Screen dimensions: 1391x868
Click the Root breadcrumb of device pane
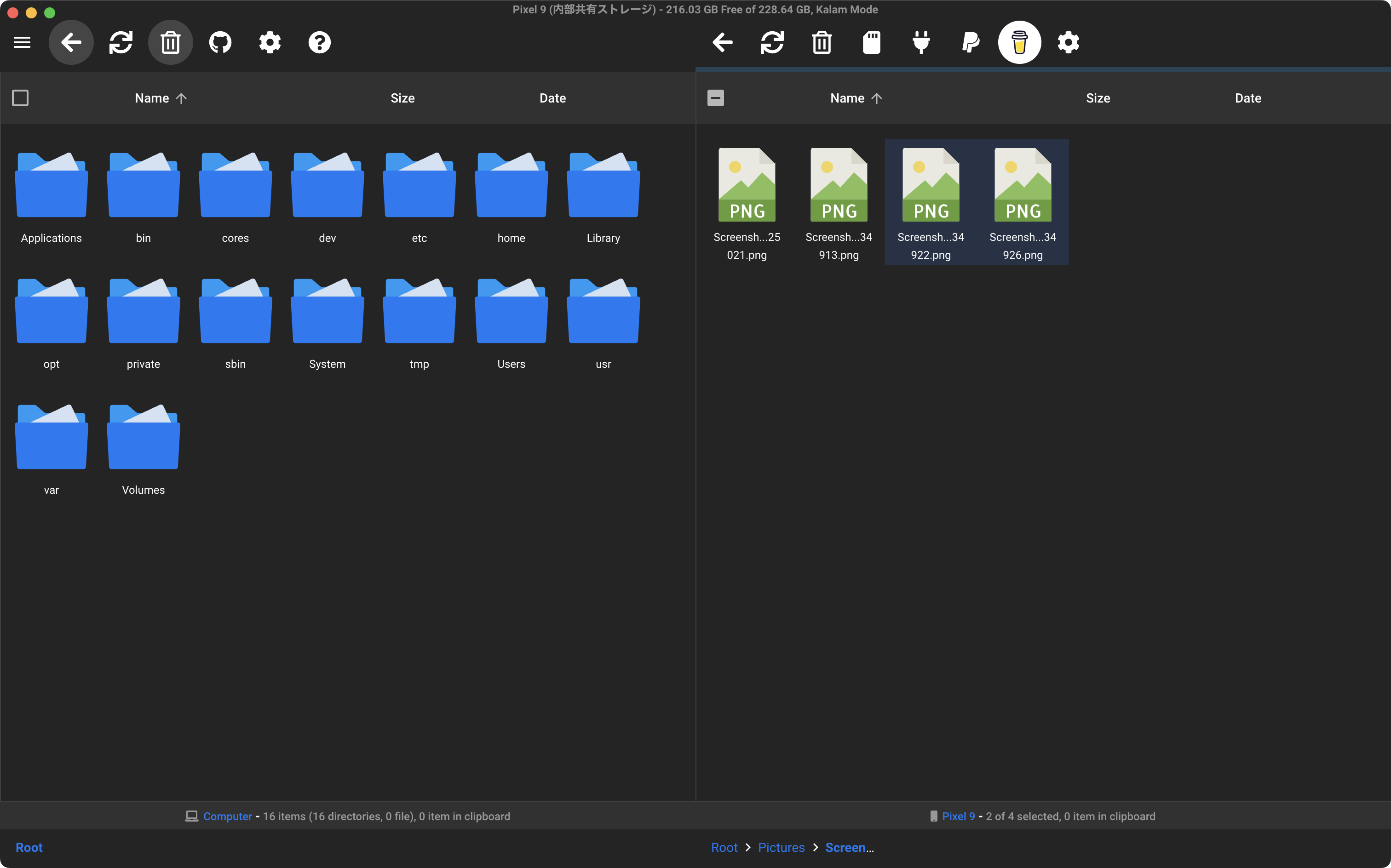click(x=724, y=847)
